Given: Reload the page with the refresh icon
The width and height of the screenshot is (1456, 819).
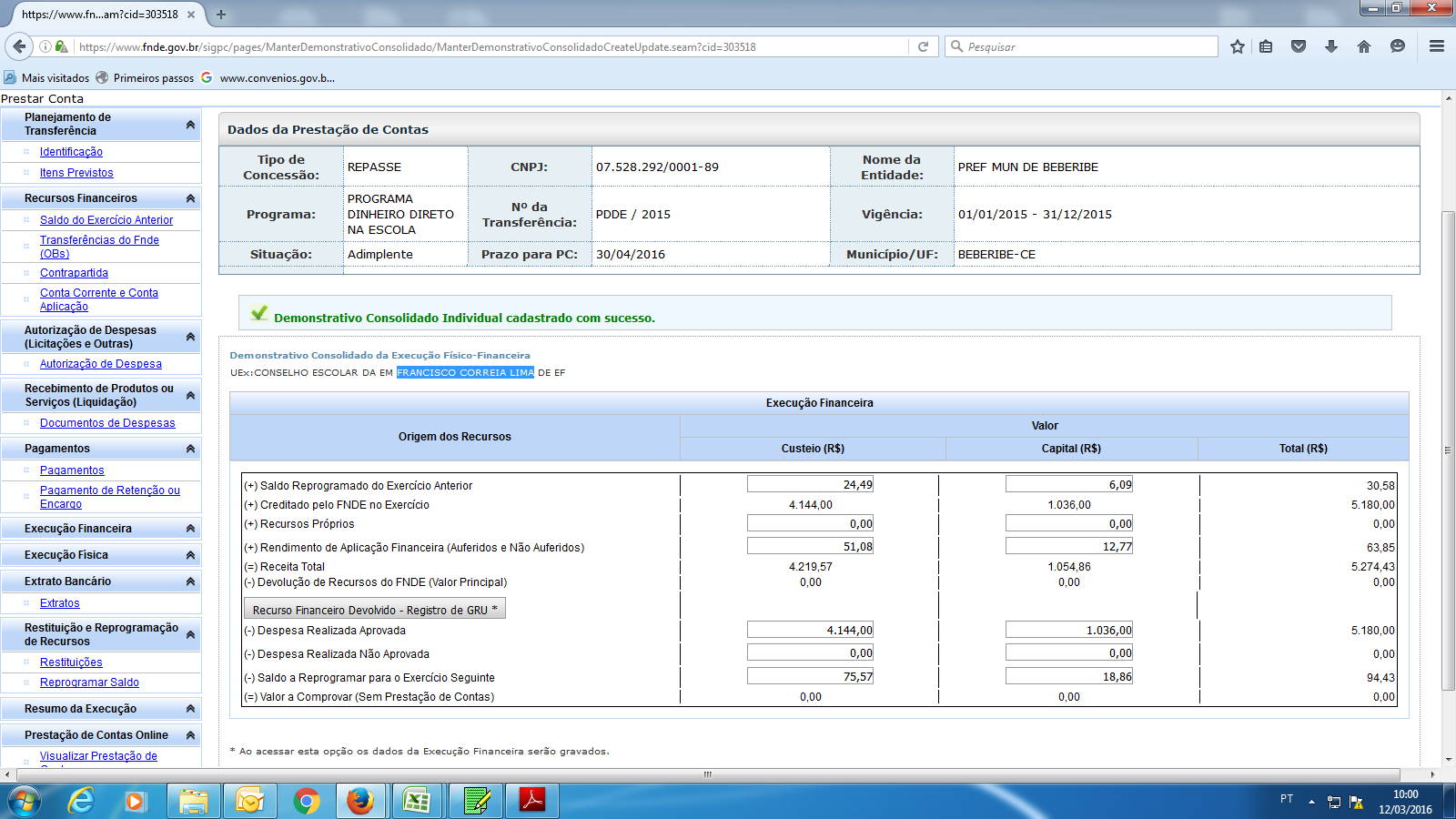Looking at the screenshot, I should (923, 46).
